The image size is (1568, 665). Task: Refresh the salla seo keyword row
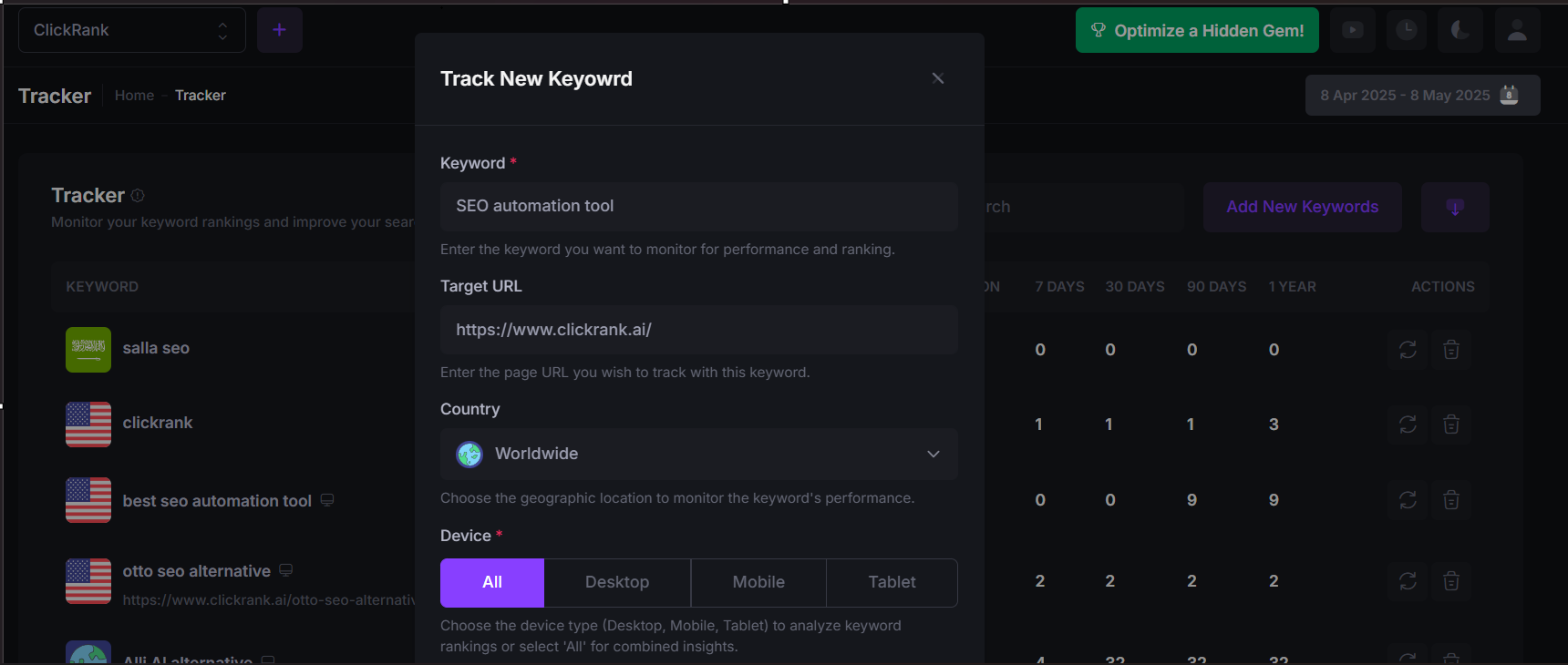click(1408, 350)
